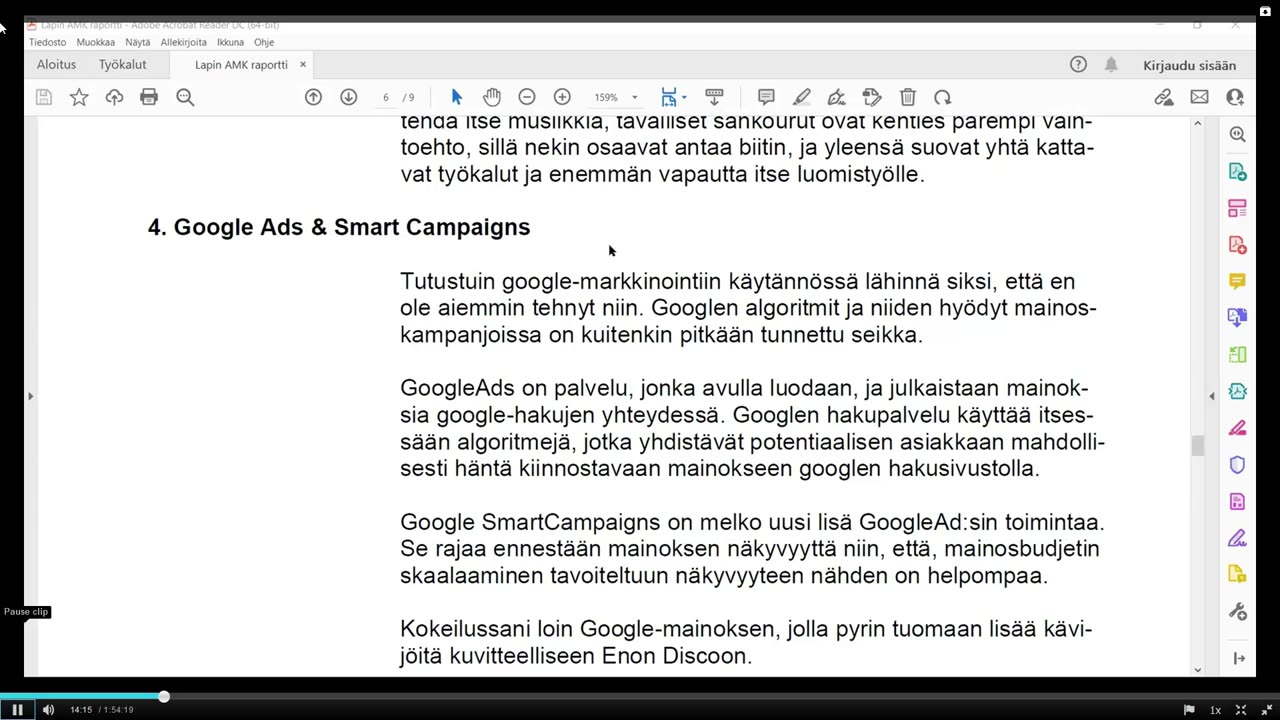Open the Muokkaa menu
The image size is (1280, 720).
point(96,42)
